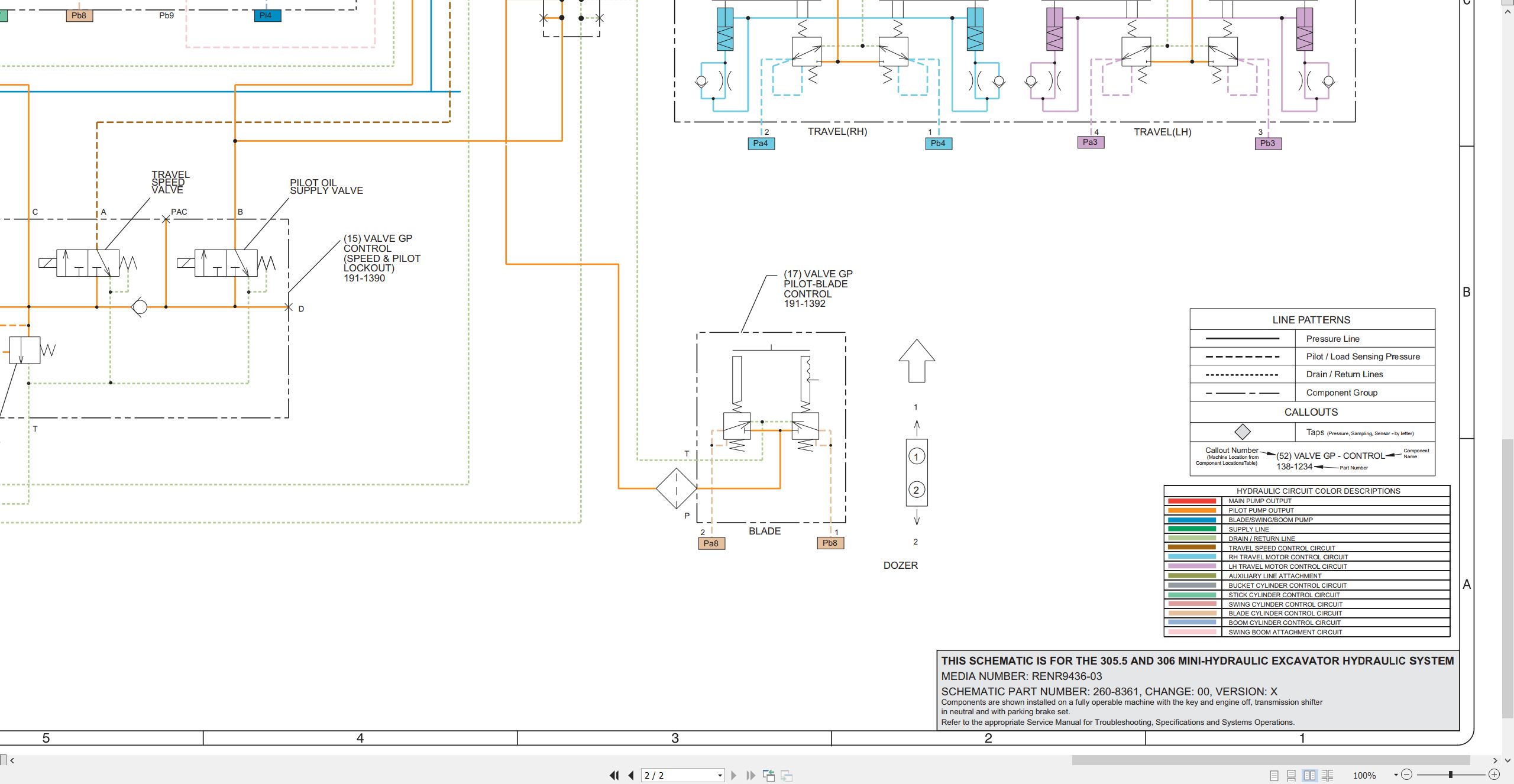Click the PILOT OIL SUPPLY VALVE label
1514x784 pixels.
(x=326, y=187)
